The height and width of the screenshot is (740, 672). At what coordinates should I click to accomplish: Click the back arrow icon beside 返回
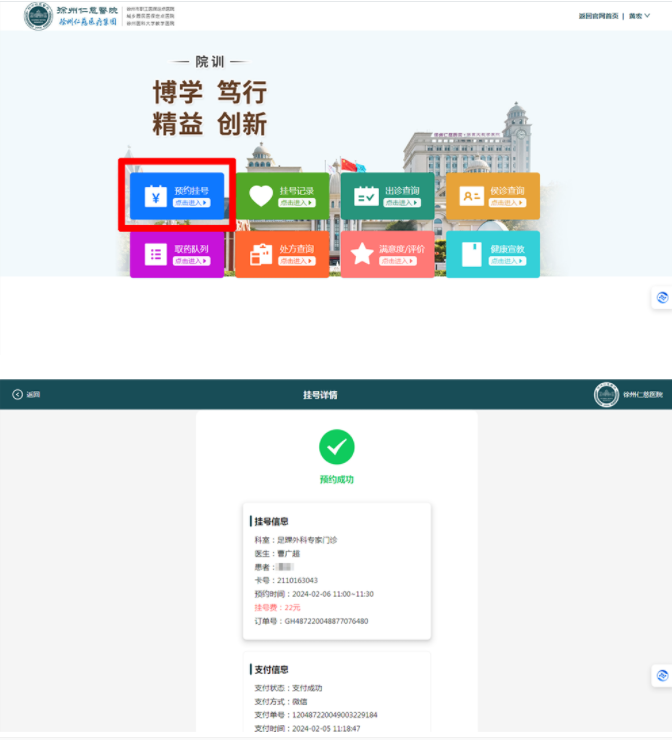17,395
